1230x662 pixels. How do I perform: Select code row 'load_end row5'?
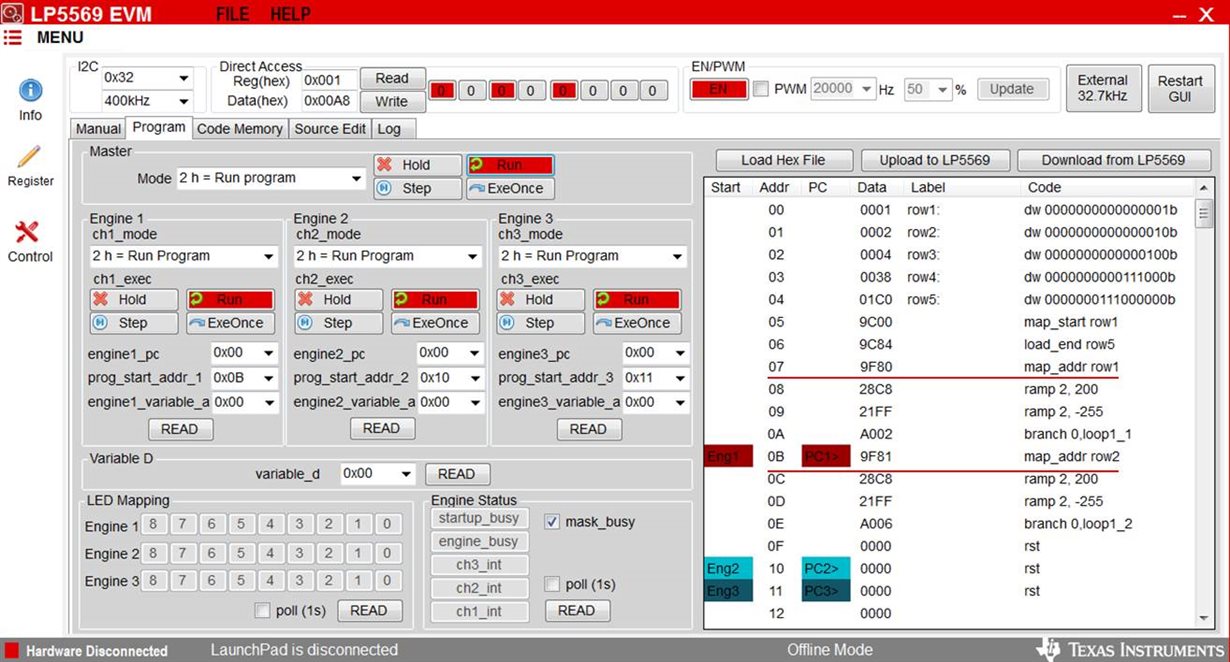(948, 344)
